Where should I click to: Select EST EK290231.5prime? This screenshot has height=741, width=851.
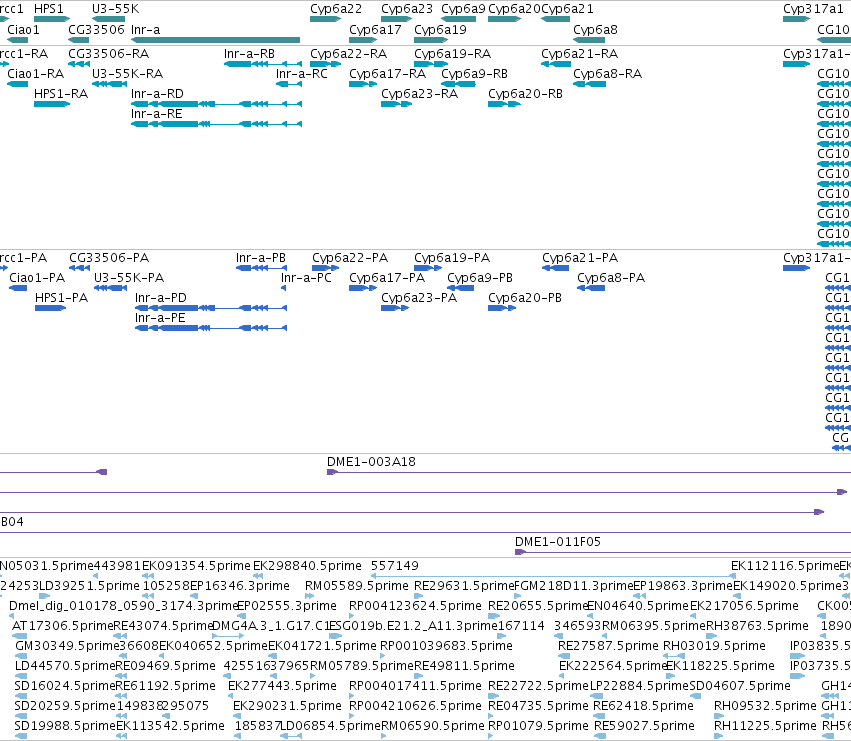[237, 717]
